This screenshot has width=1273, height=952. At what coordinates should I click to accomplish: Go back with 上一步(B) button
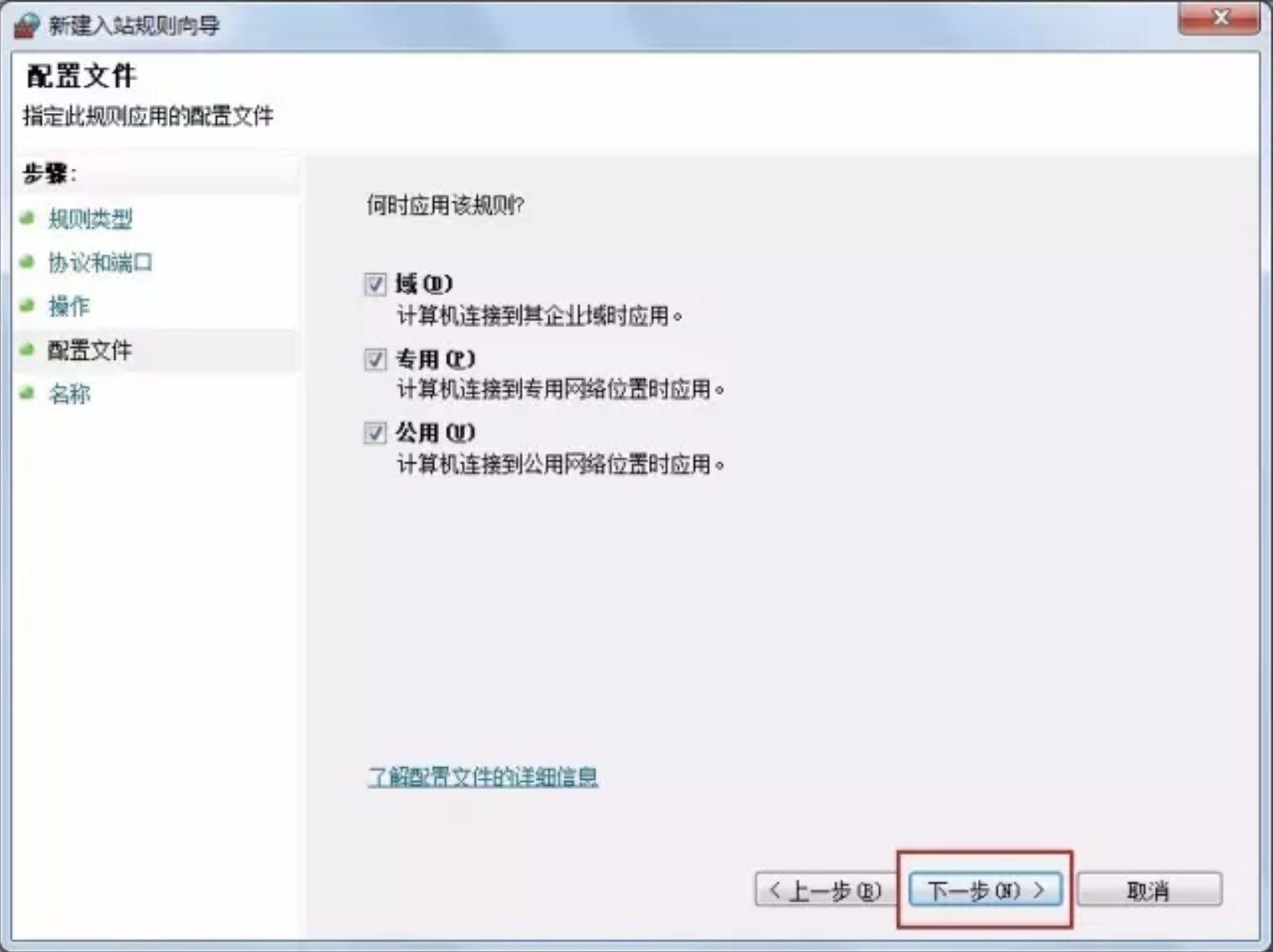point(826,890)
